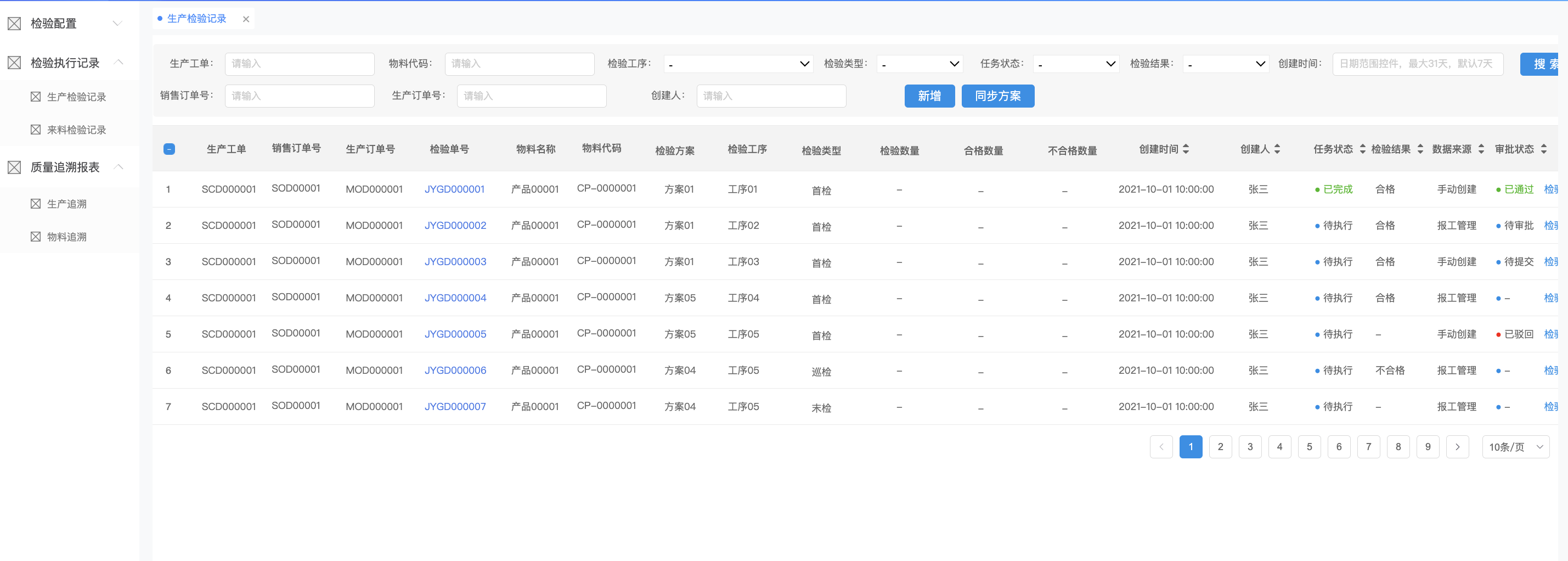Screen dimensions: 1568x561
Task: Click the icon beside 生产检验记录 in the sidebar
Action: [x=36, y=97]
